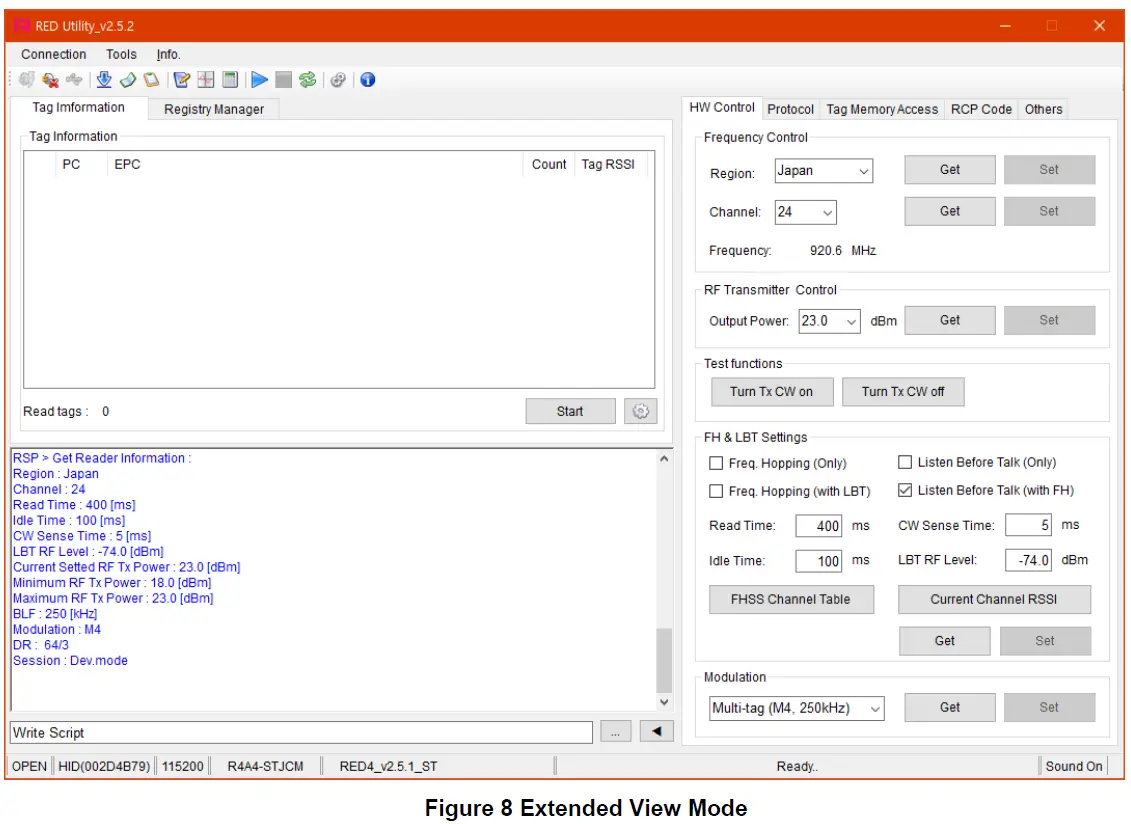Uncheck Listen Before Talk (with FH)

click(x=905, y=491)
